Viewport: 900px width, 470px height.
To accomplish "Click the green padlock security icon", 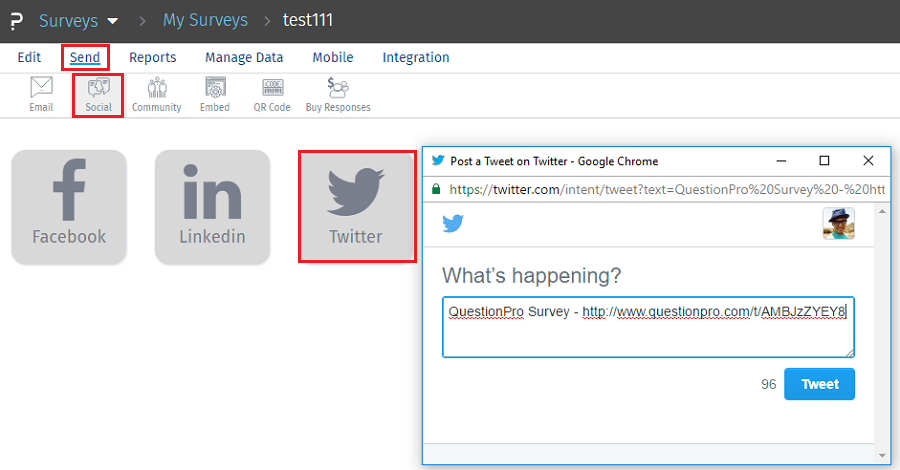I will (436, 189).
